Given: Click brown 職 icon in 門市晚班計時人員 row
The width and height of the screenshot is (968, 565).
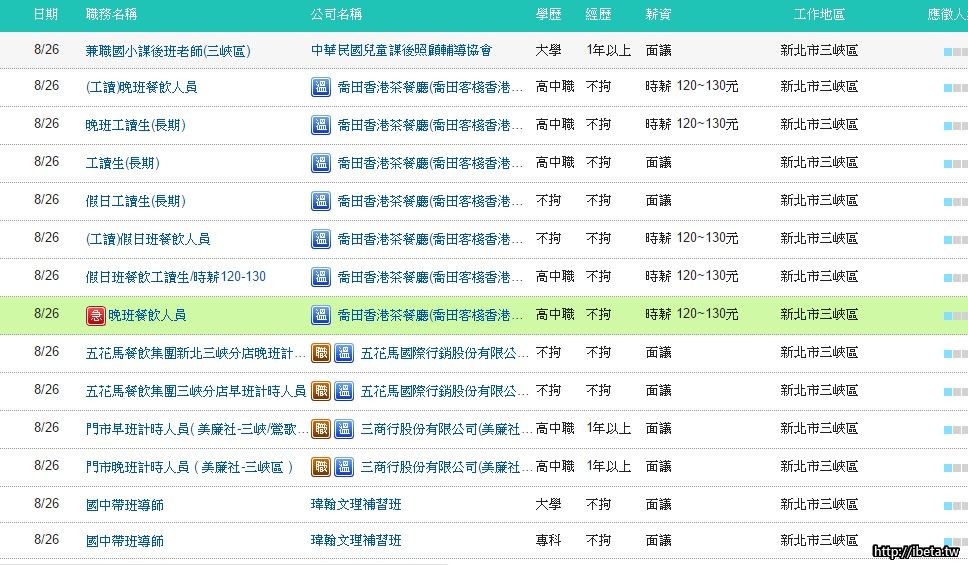Looking at the screenshot, I should click(321, 467).
